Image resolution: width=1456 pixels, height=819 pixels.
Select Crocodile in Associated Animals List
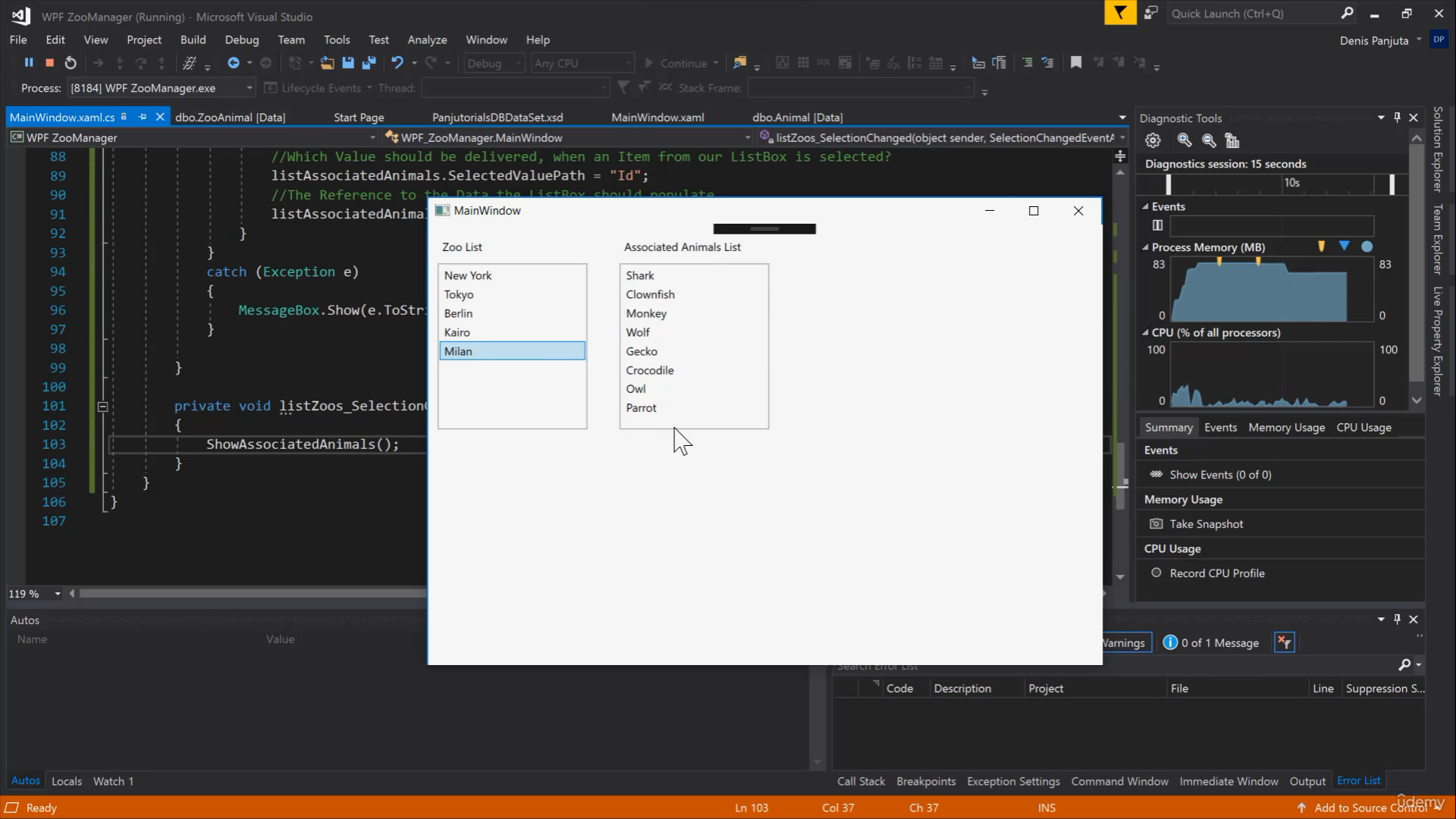(693, 370)
